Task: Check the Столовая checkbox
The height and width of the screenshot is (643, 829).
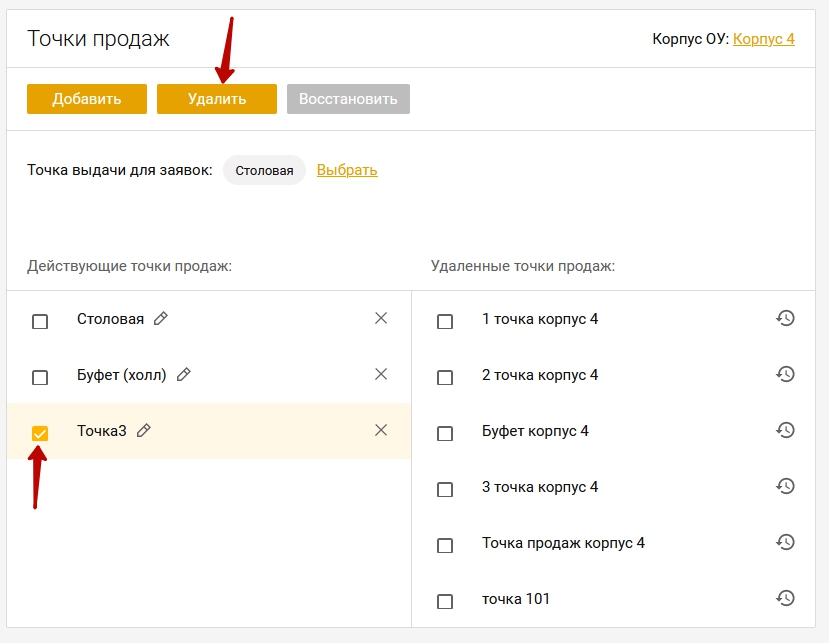Action: point(40,322)
